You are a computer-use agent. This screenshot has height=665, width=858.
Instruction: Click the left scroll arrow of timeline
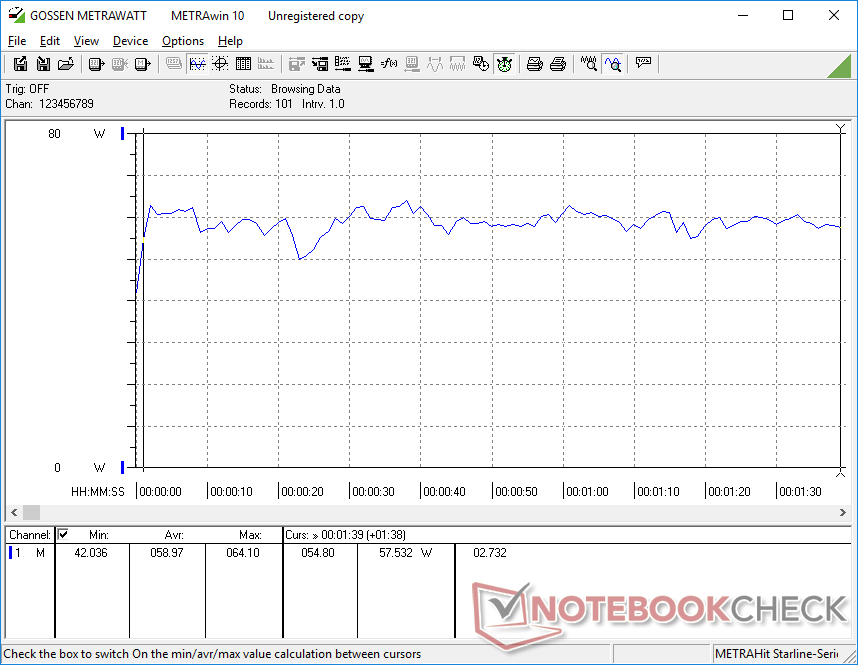14,512
